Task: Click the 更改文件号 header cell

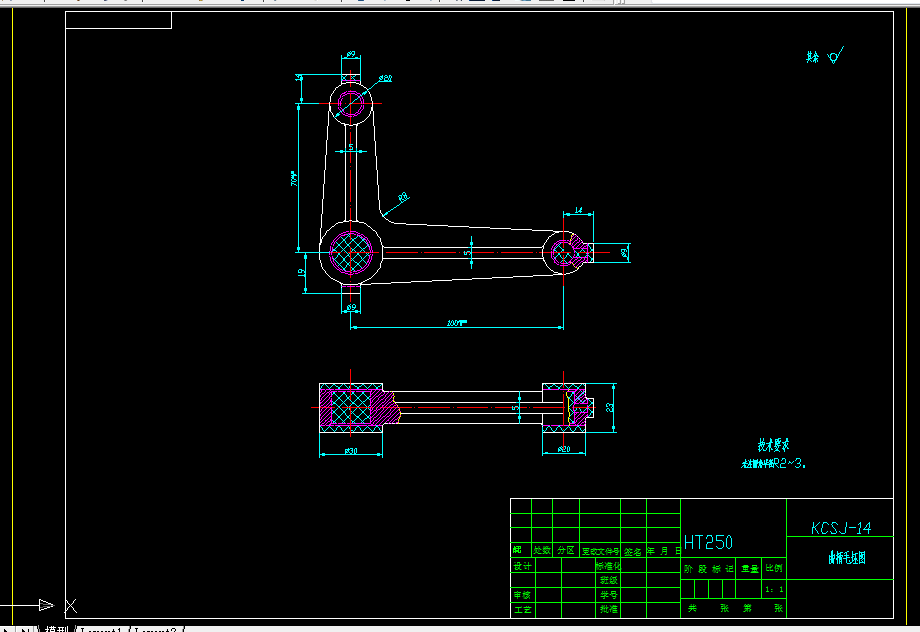Action: 600,551
